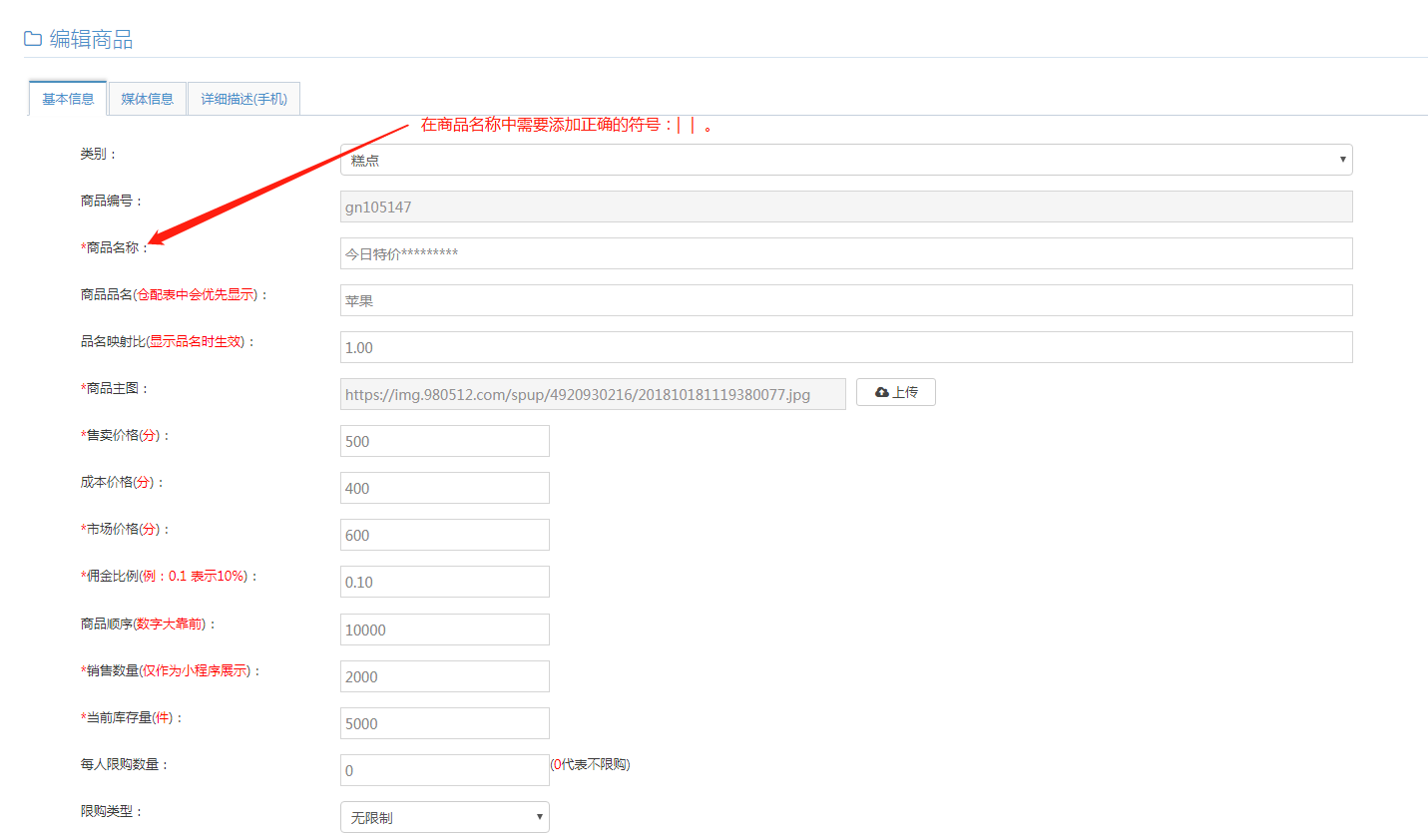The height and width of the screenshot is (840, 1428).
Task: Click the 限购类型： label
Action: [x=112, y=811]
